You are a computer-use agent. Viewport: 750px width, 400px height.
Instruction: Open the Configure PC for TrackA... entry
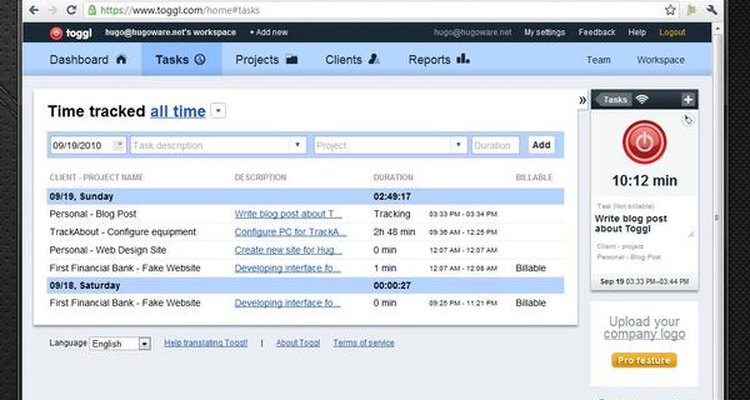(x=290, y=232)
